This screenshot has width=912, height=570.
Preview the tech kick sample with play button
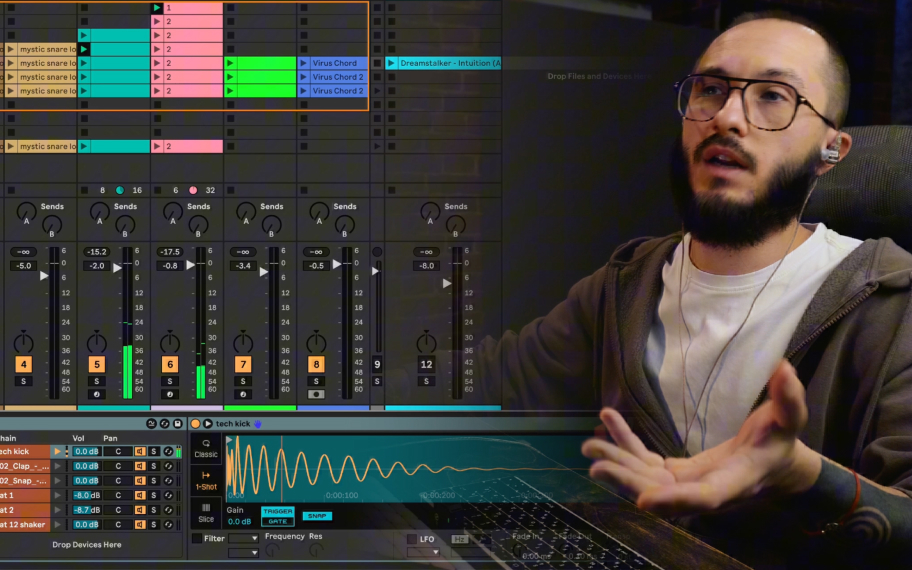pyautogui.click(x=208, y=423)
